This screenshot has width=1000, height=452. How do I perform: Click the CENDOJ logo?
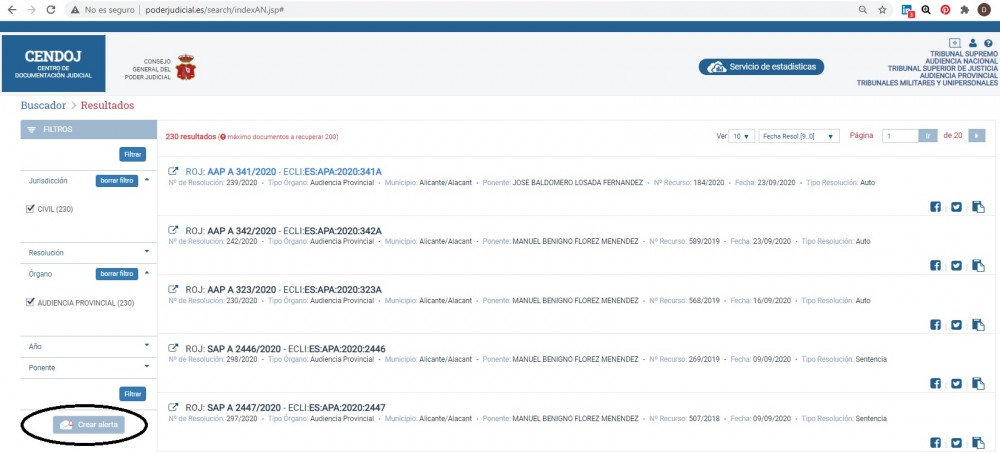click(54, 64)
